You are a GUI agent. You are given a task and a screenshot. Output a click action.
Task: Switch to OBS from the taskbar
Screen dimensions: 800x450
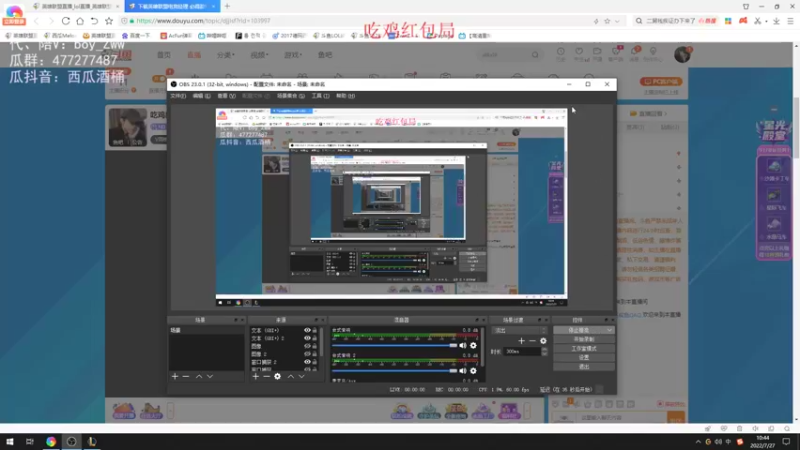coord(71,441)
